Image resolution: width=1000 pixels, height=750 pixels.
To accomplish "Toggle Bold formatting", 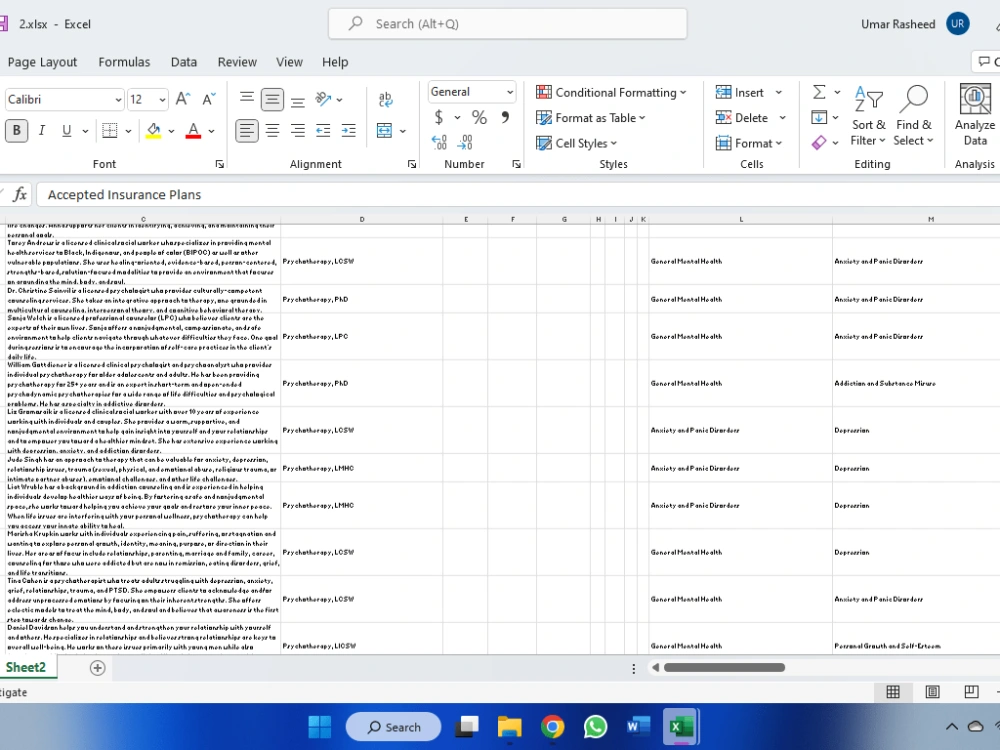I will (x=17, y=131).
